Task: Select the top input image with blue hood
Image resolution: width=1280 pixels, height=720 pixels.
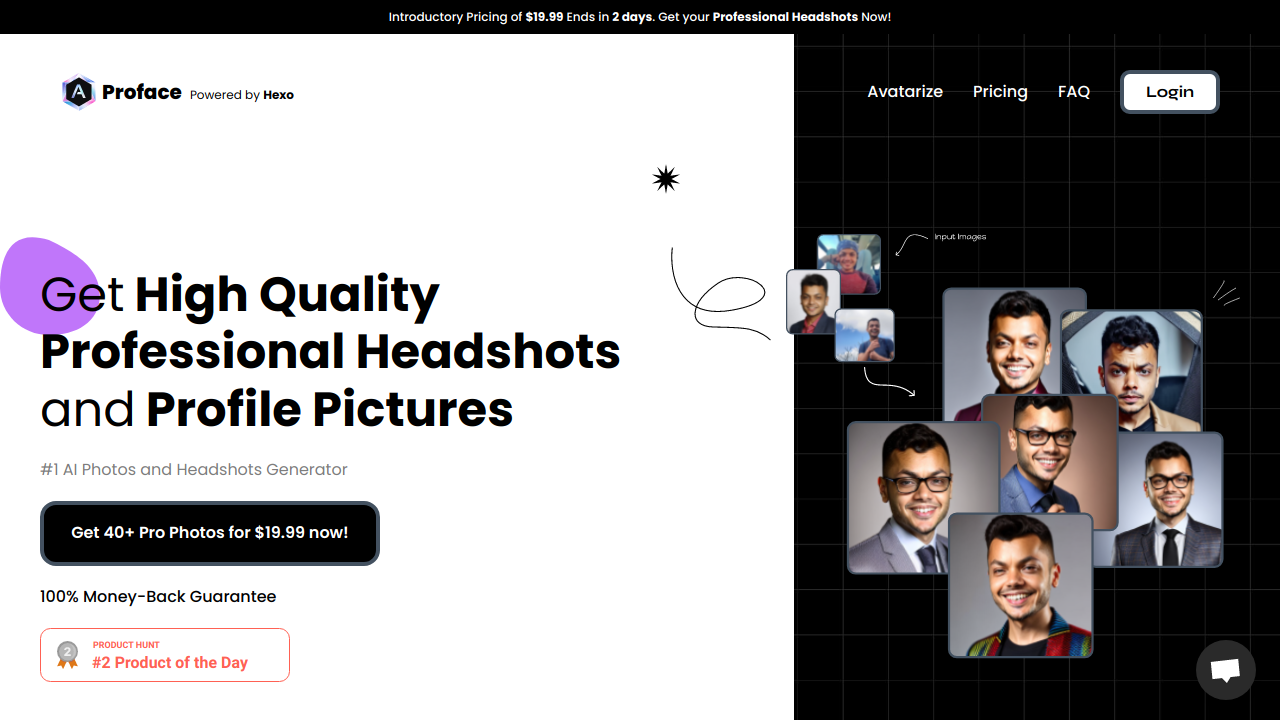Action: 849,264
